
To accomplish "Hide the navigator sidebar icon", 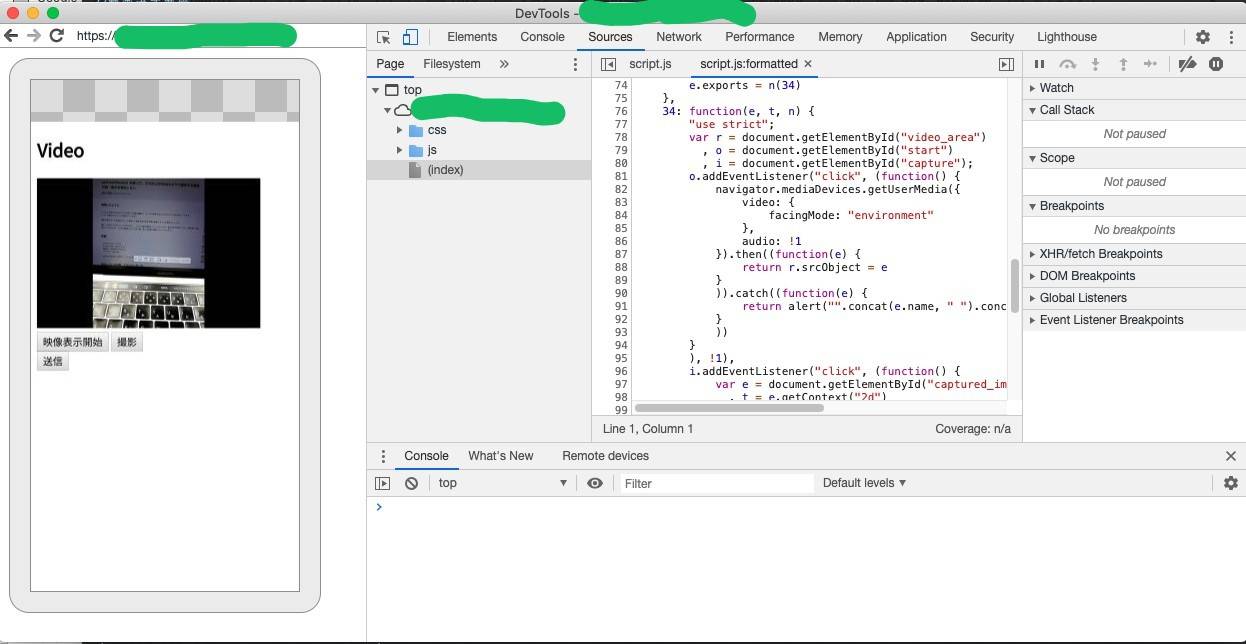I will pos(608,64).
